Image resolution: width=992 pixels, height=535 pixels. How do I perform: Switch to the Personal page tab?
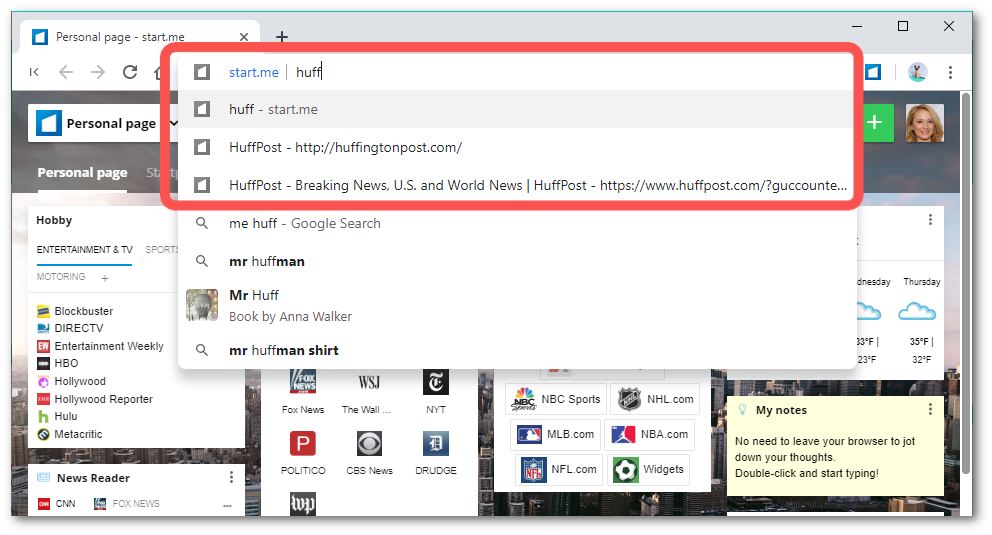point(82,173)
